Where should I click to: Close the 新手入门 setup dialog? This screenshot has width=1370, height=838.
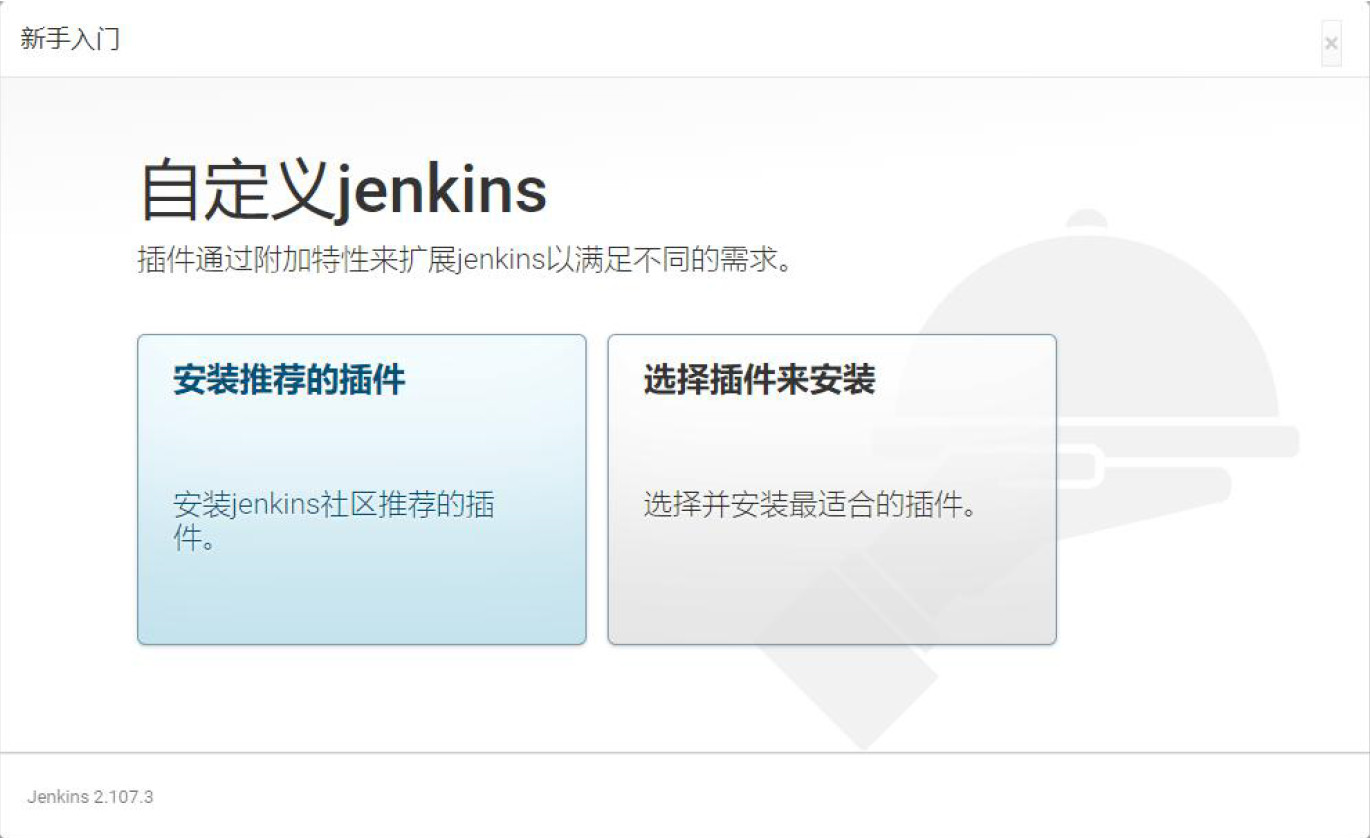click(x=1331, y=43)
